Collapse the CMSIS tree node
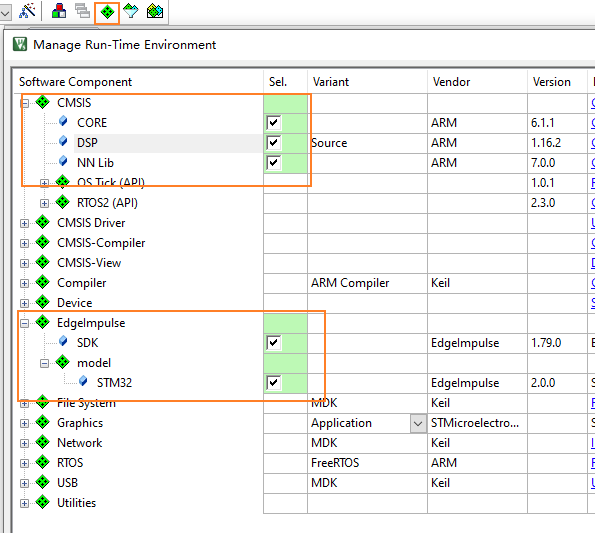 (x=25, y=103)
